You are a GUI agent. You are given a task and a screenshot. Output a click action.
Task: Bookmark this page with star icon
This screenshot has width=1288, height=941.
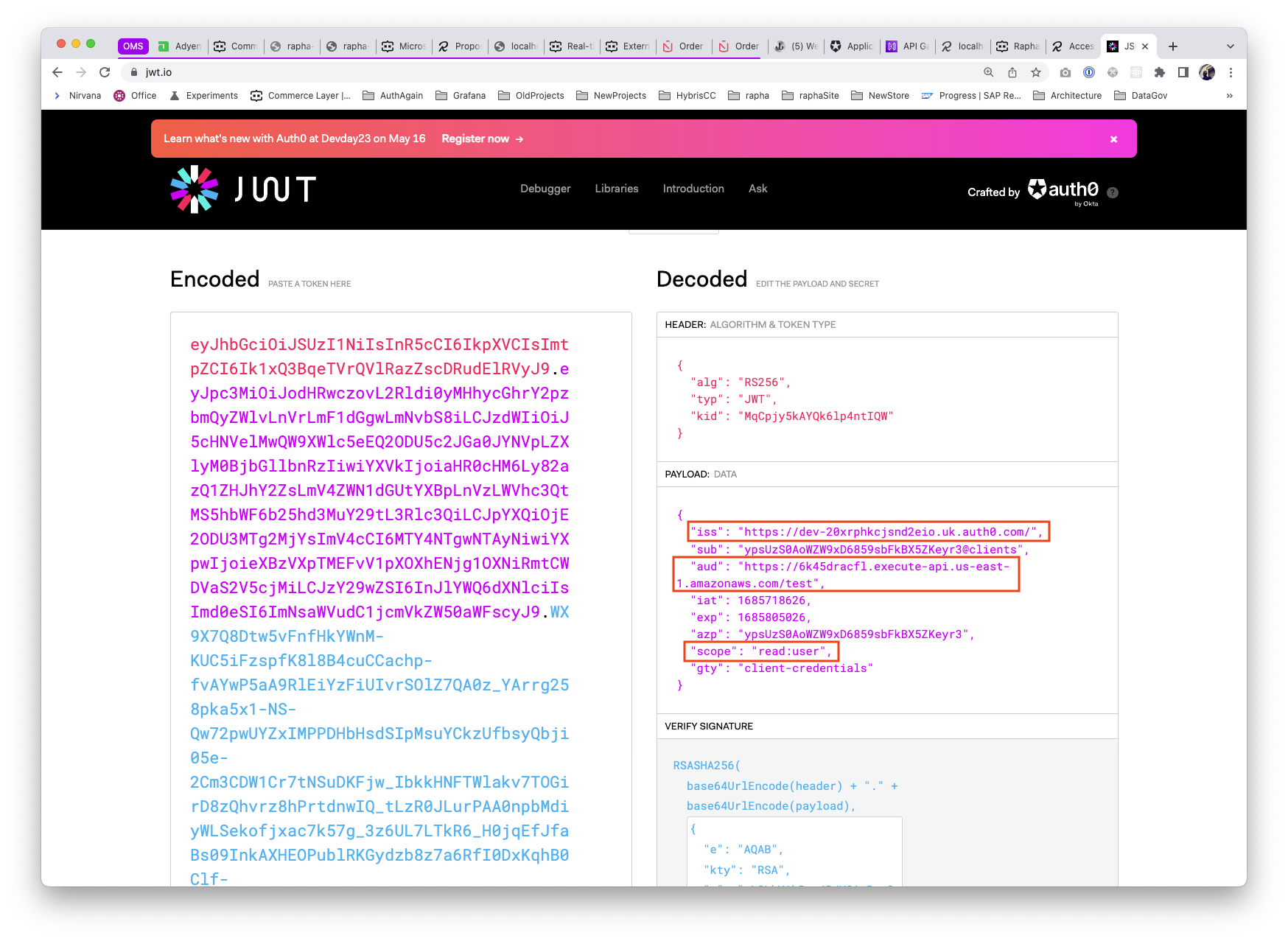1036,72
